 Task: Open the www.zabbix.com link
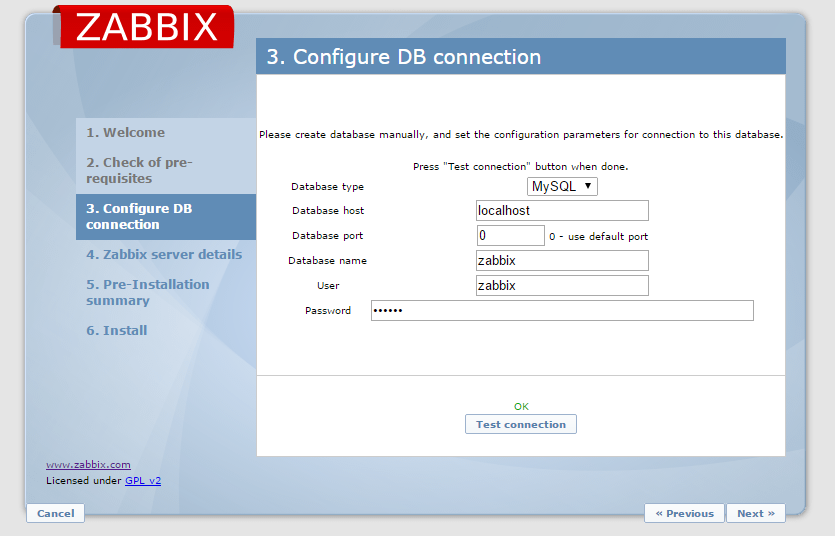88,465
